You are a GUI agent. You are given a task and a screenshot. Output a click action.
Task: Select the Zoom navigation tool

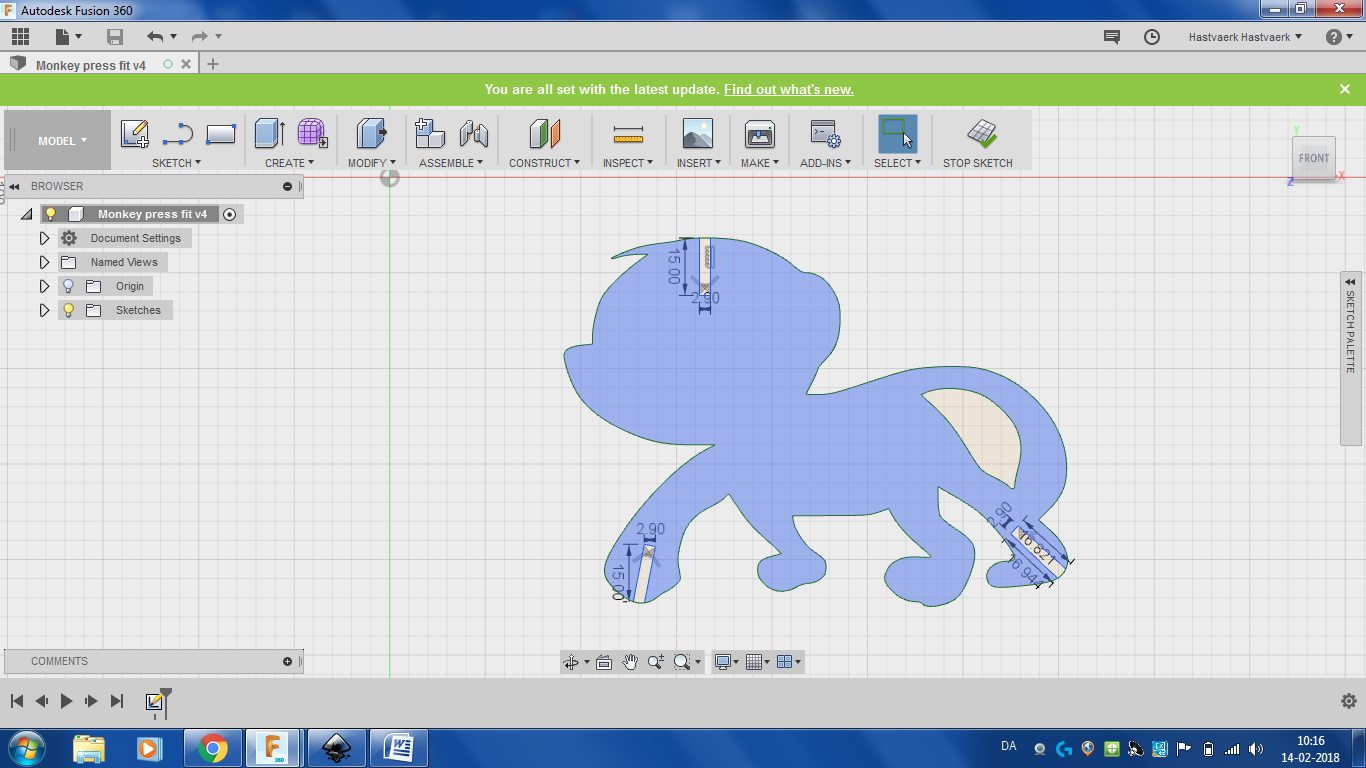(656, 662)
